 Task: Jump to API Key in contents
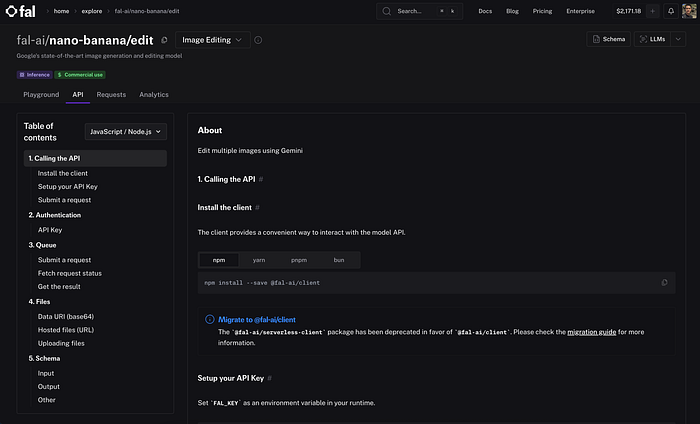pyautogui.click(x=50, y=230)
